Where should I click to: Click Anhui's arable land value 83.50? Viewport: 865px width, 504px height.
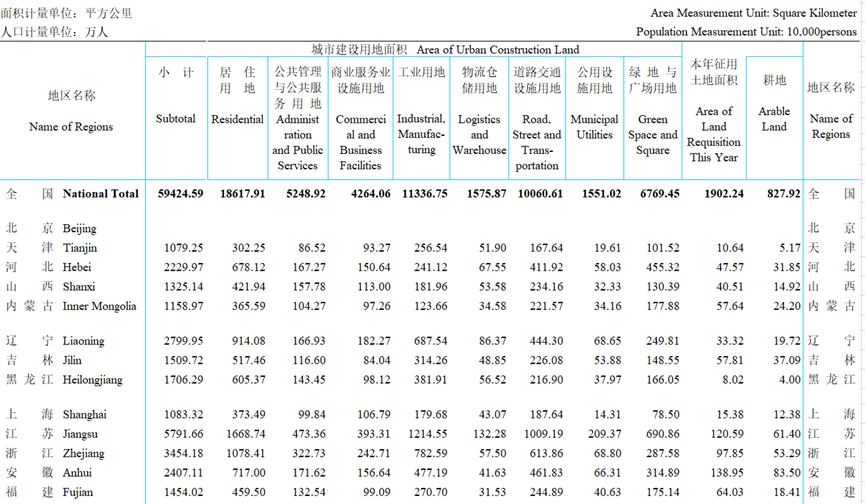click(783, 473)
